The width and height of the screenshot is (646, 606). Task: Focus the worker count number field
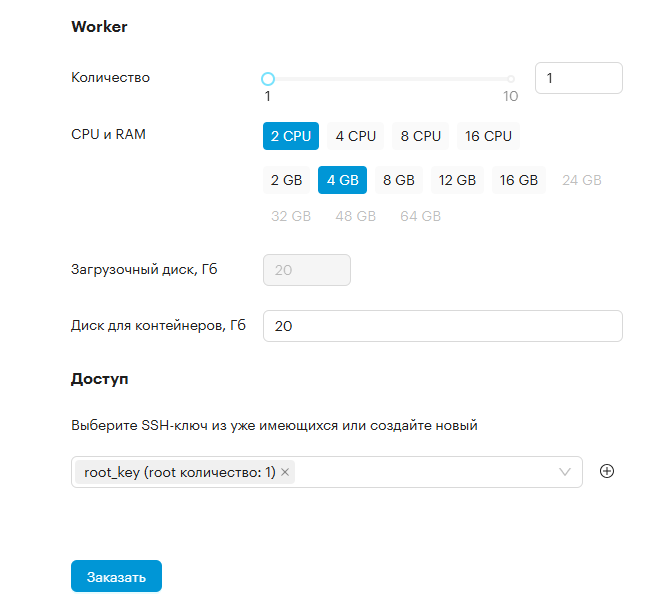(578, 78)
